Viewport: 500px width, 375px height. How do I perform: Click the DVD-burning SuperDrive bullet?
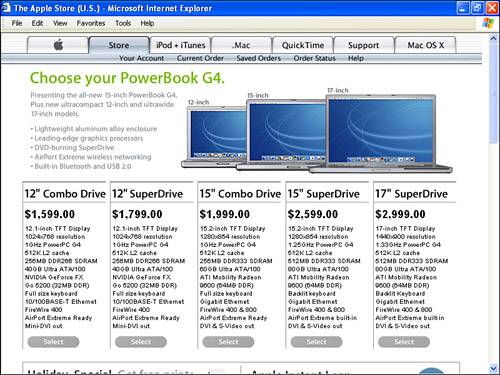coord(72,148)
